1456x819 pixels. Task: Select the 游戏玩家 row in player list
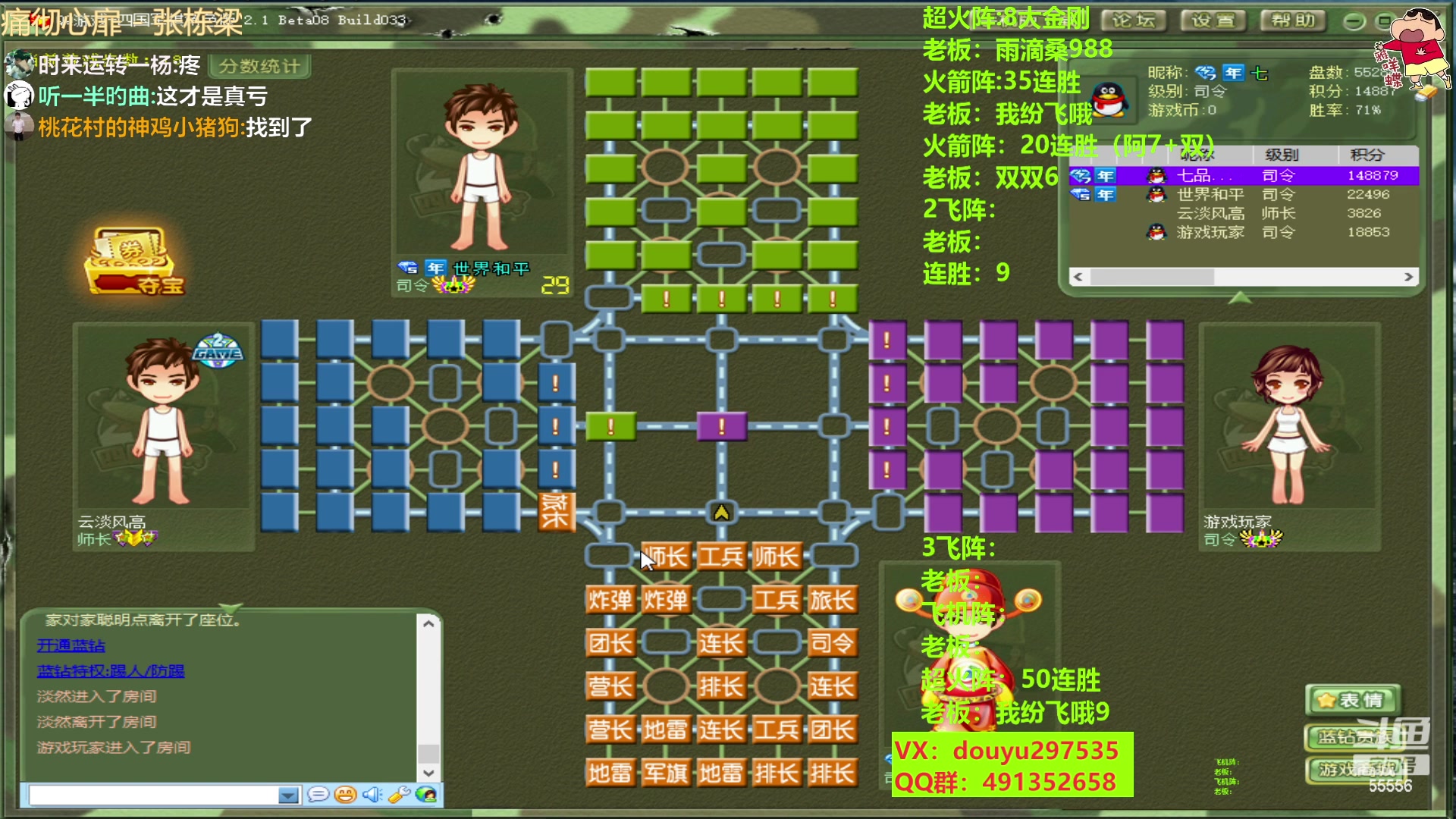(1244, 232)
